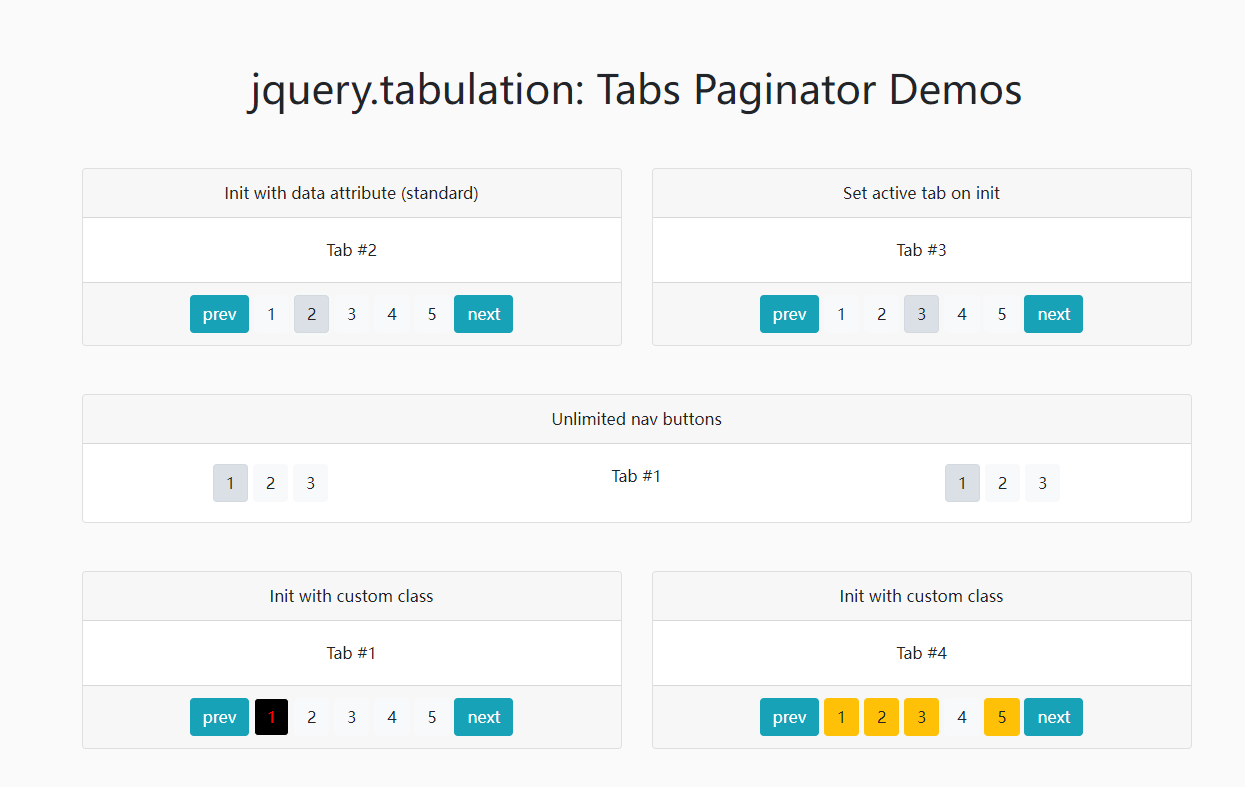Select page 4 in Tab #1 custom class panel
Viewport: 1245px width, 787px height.
(391, 717)
